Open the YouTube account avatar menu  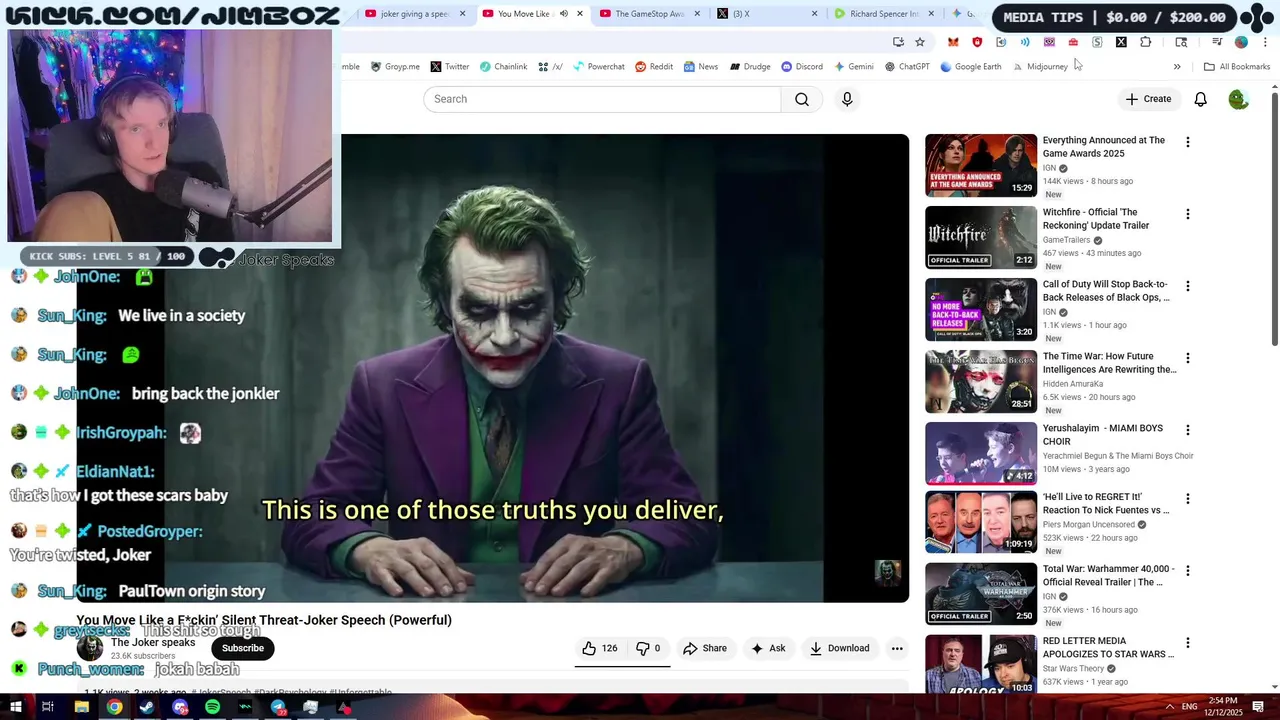point(1238,99)
